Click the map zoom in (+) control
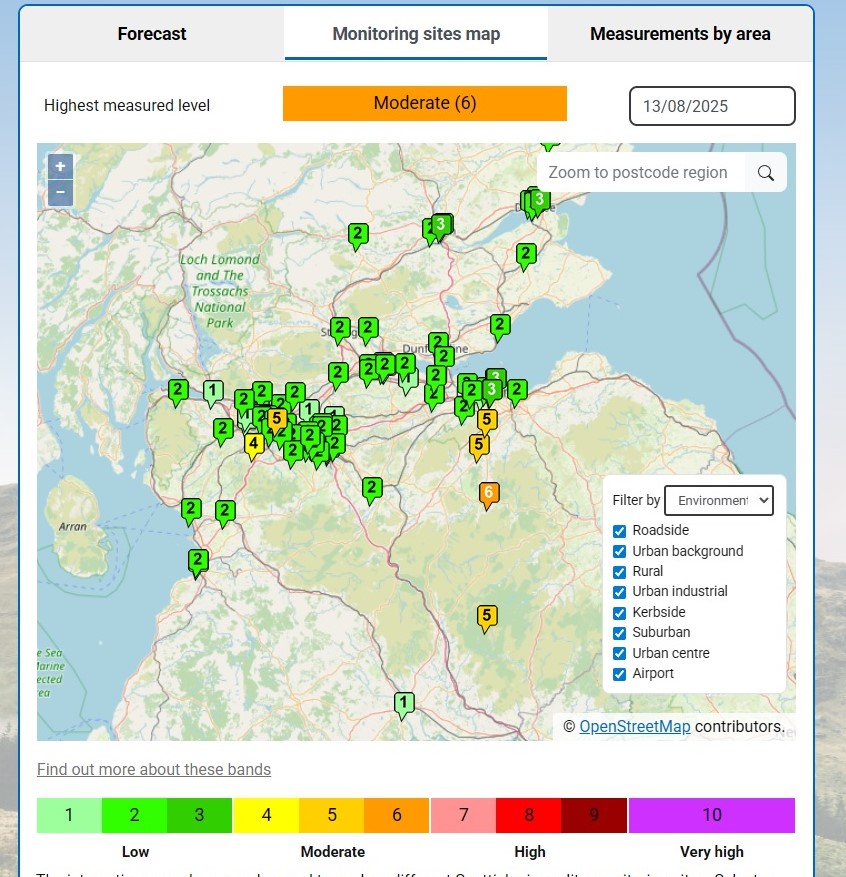Image resolution: width=846 pixels, height=877 pixels. [x=60, y=166]
